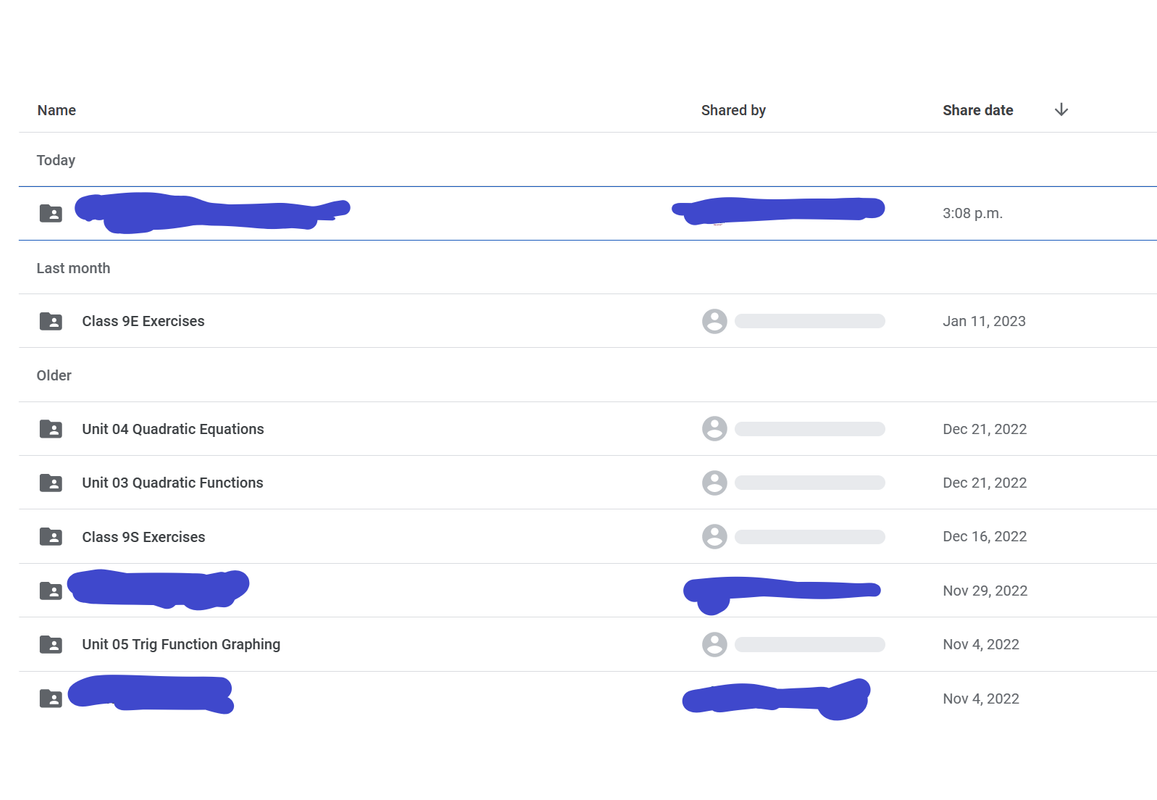This screenshot has height=800, width=1157.
Task: Click the Older section label
Action: click(x=54, y=375)
